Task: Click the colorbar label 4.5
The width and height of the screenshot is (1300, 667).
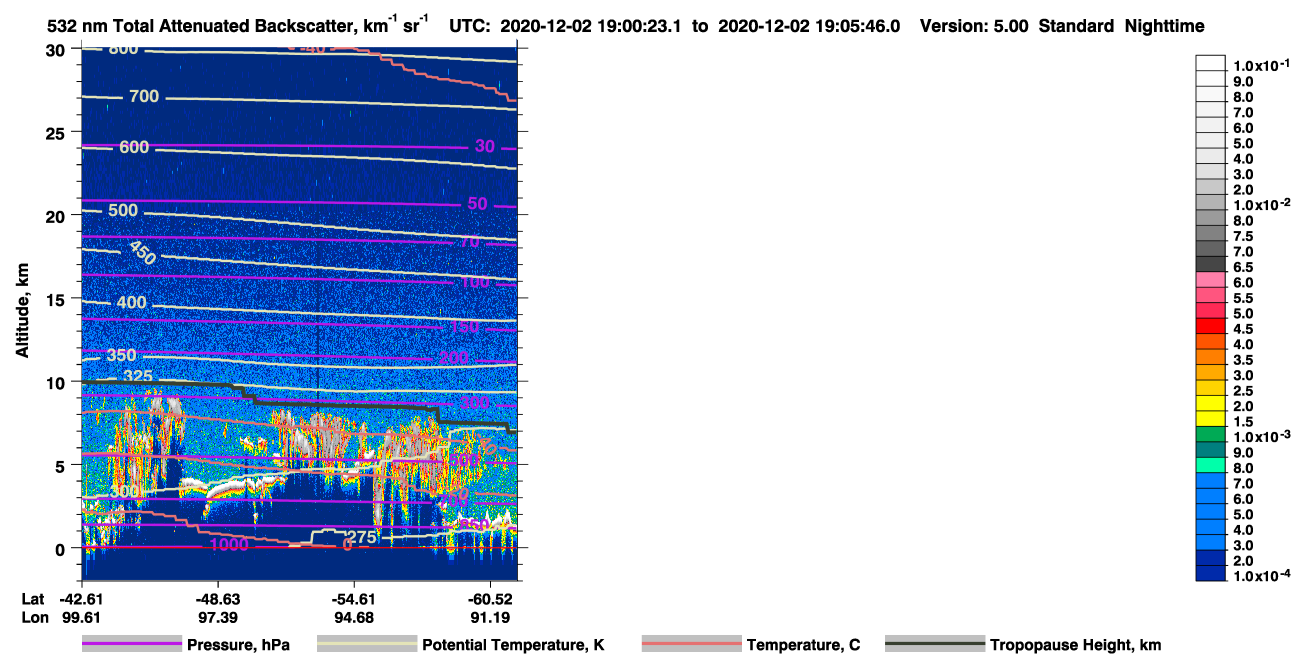Action: [1243, 329]
